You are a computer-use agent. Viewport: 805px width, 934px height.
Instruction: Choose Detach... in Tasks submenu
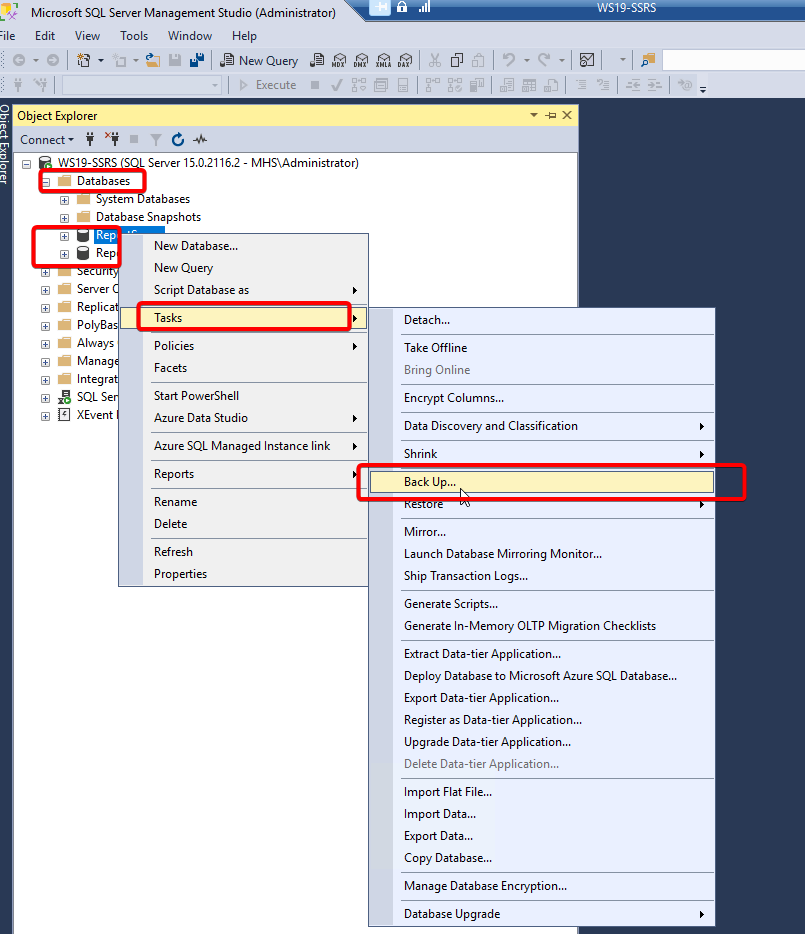542,319
